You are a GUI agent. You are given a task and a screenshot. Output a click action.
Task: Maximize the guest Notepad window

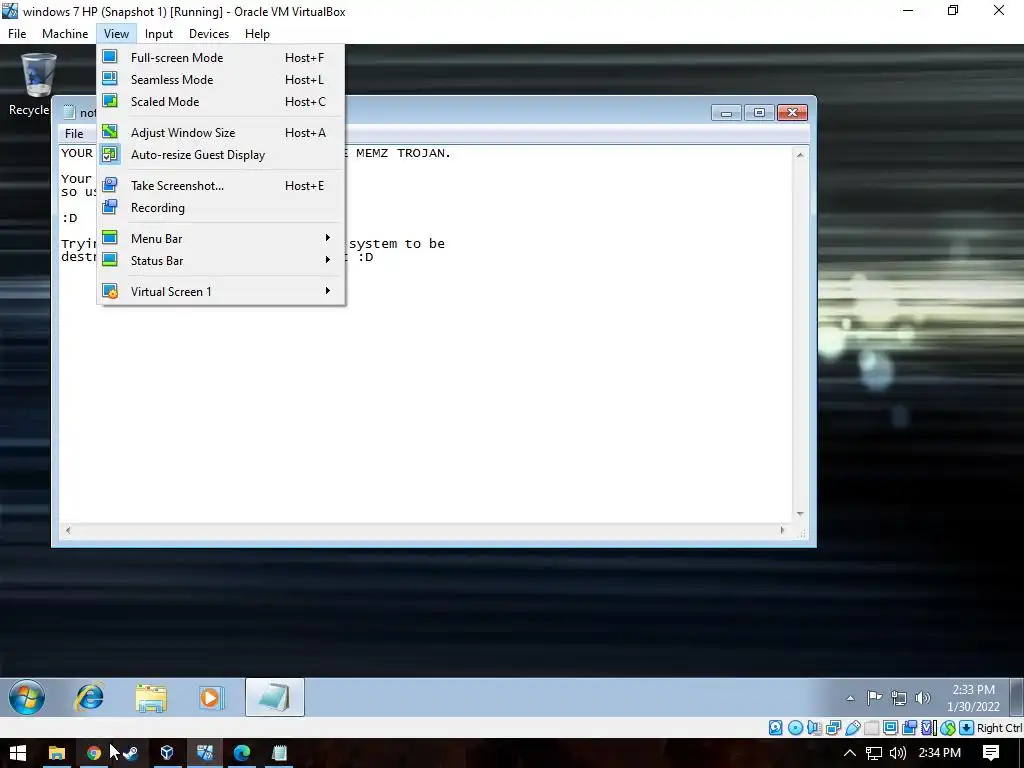click(759, 113)
